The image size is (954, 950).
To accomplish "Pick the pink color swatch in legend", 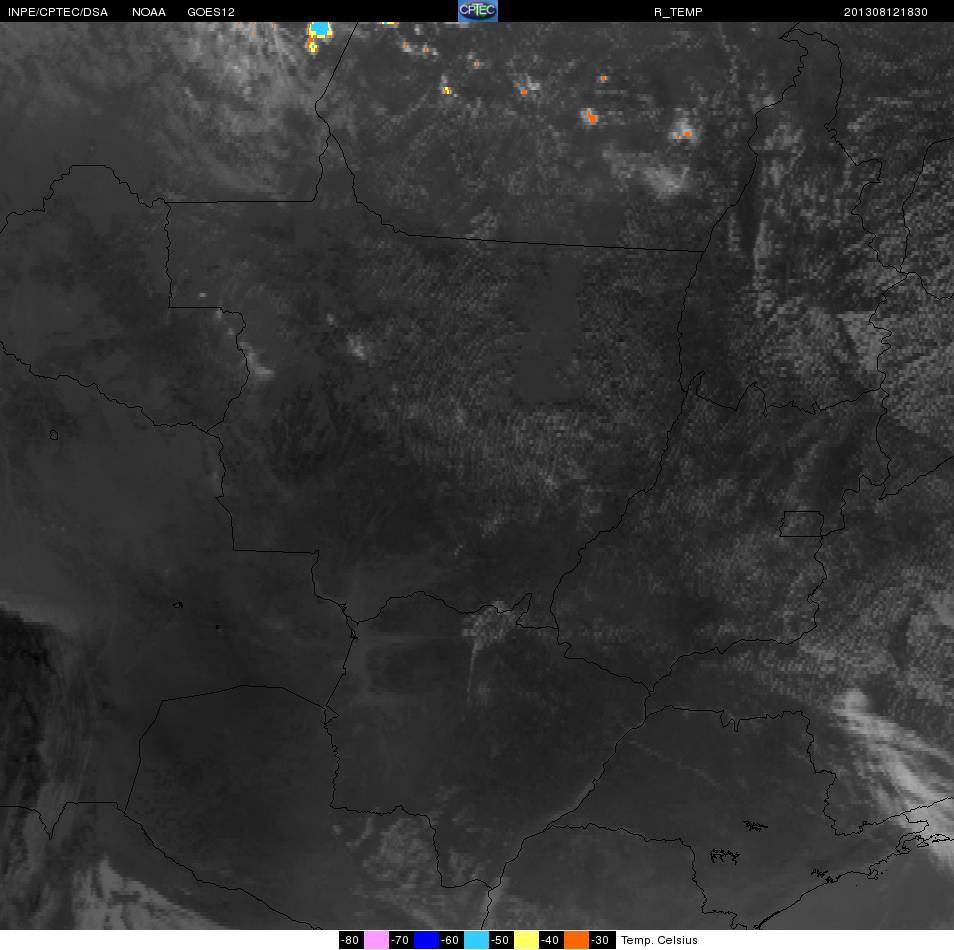I will (377, 940).
